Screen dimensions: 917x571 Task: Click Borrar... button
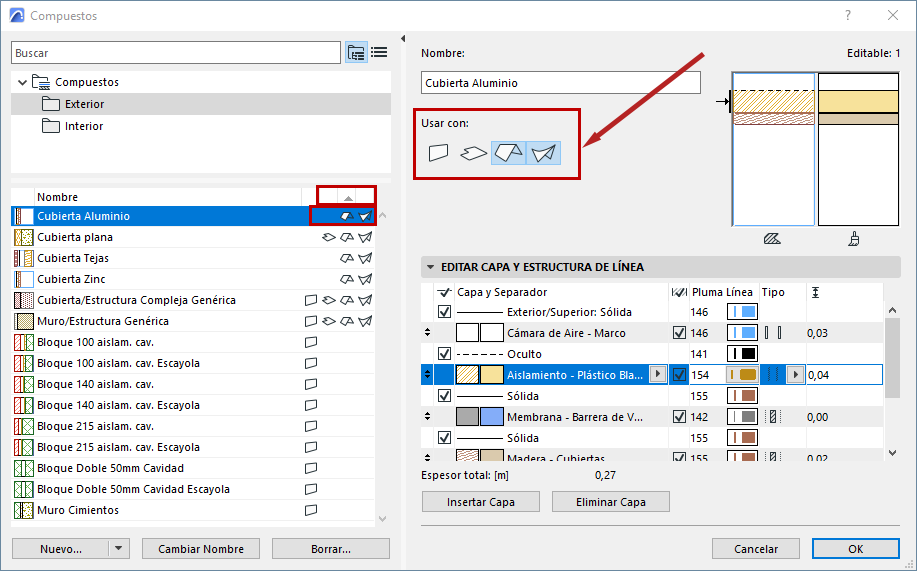point(330,549)
